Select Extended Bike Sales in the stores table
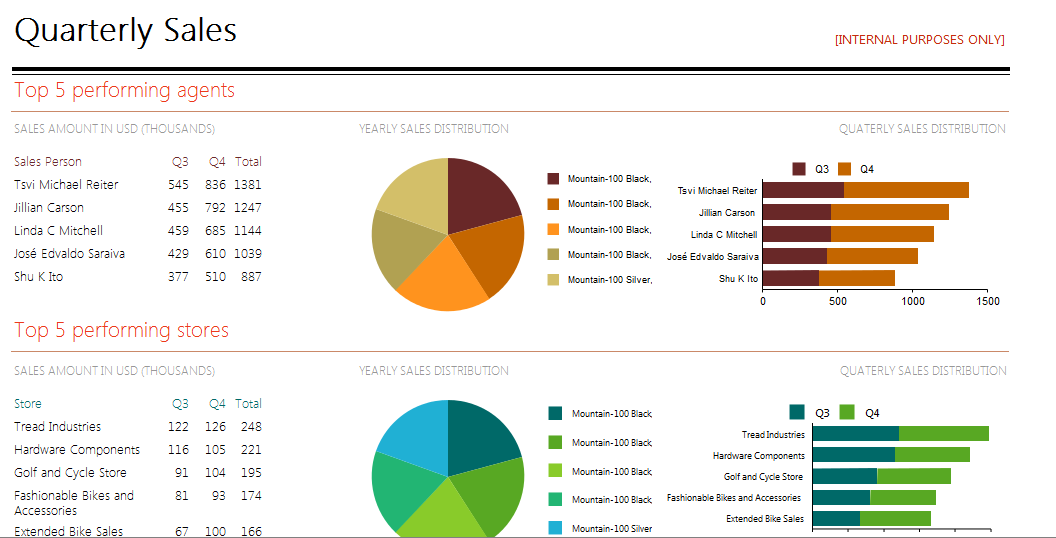This screenshot has width=1056, height=538. (69, 531)
